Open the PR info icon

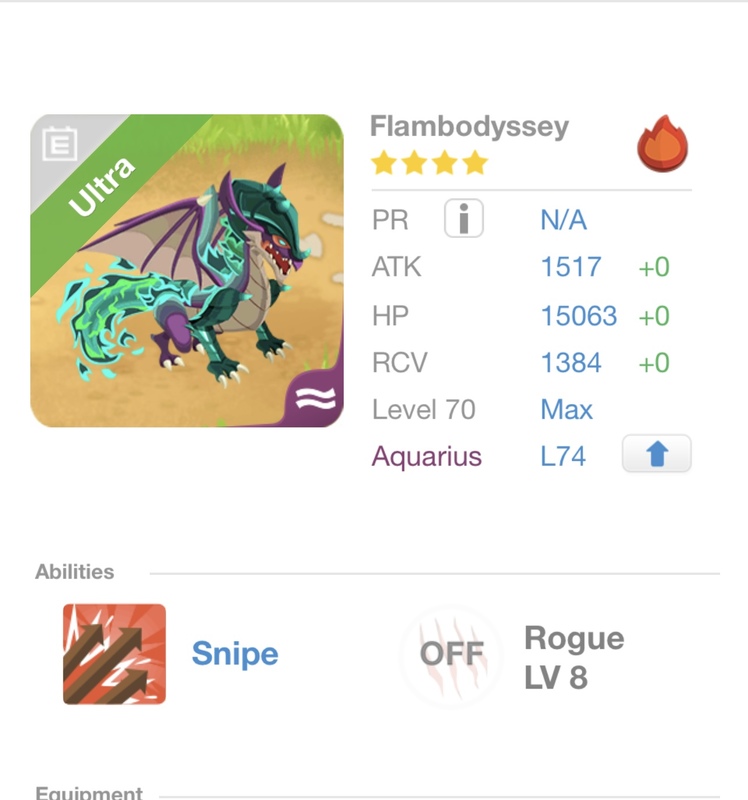[x=463, y=219]
